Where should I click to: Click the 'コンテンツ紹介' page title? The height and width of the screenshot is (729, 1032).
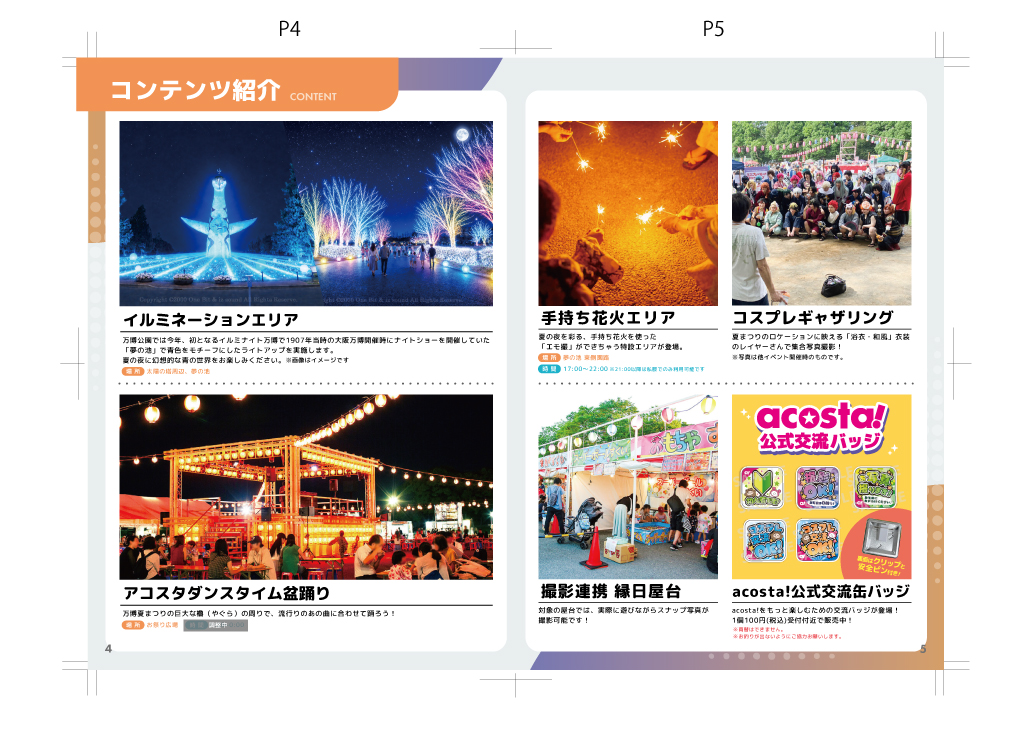pyautogui.click(x=195, y=89)
